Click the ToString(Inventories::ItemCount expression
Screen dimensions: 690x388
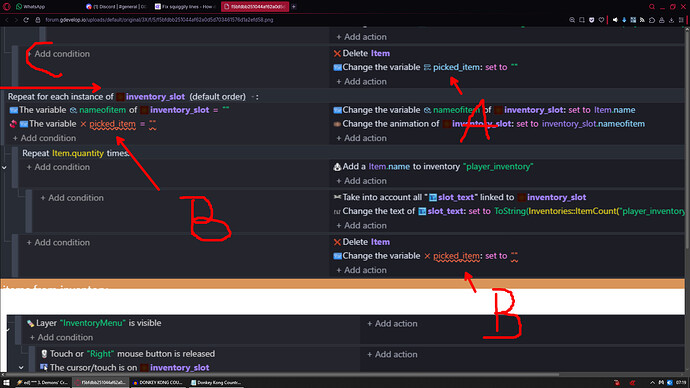click(590, 211)
